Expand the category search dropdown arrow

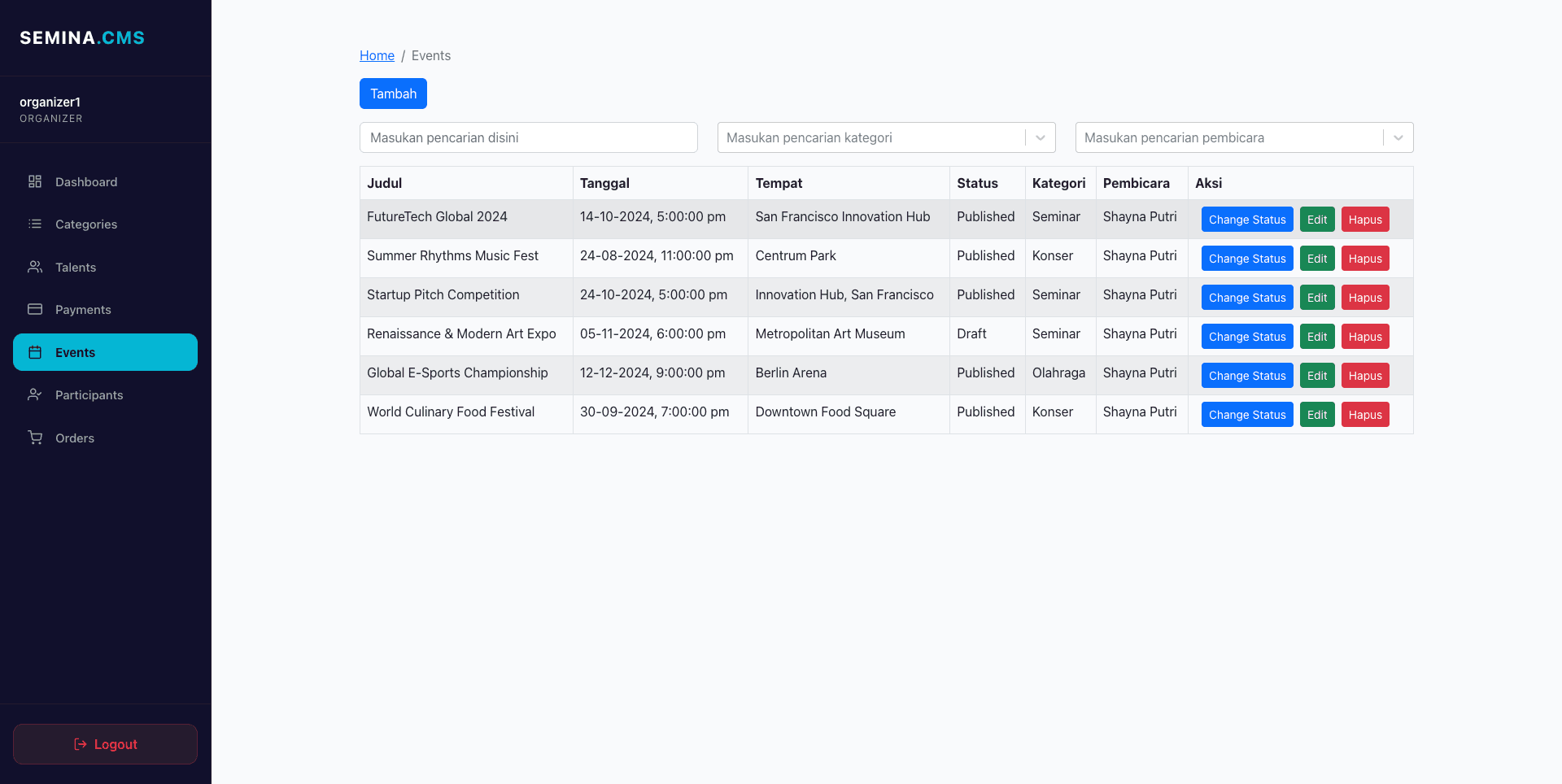[x=1041, y=137]
